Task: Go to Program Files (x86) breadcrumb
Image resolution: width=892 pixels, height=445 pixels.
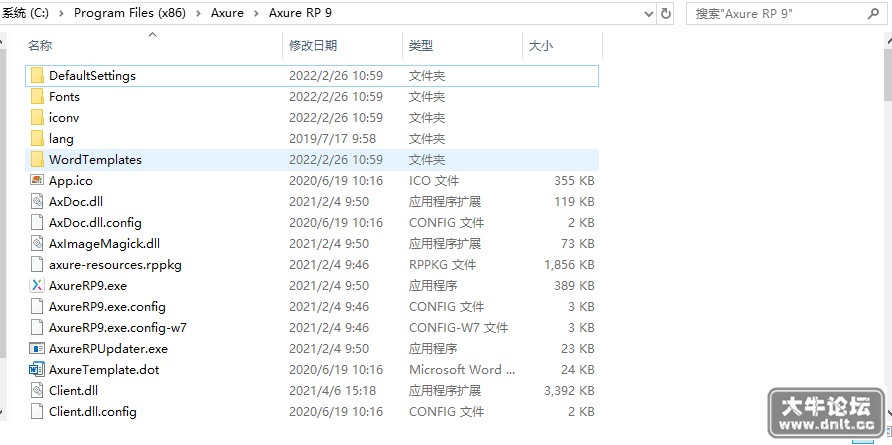Action: (130, 13)
